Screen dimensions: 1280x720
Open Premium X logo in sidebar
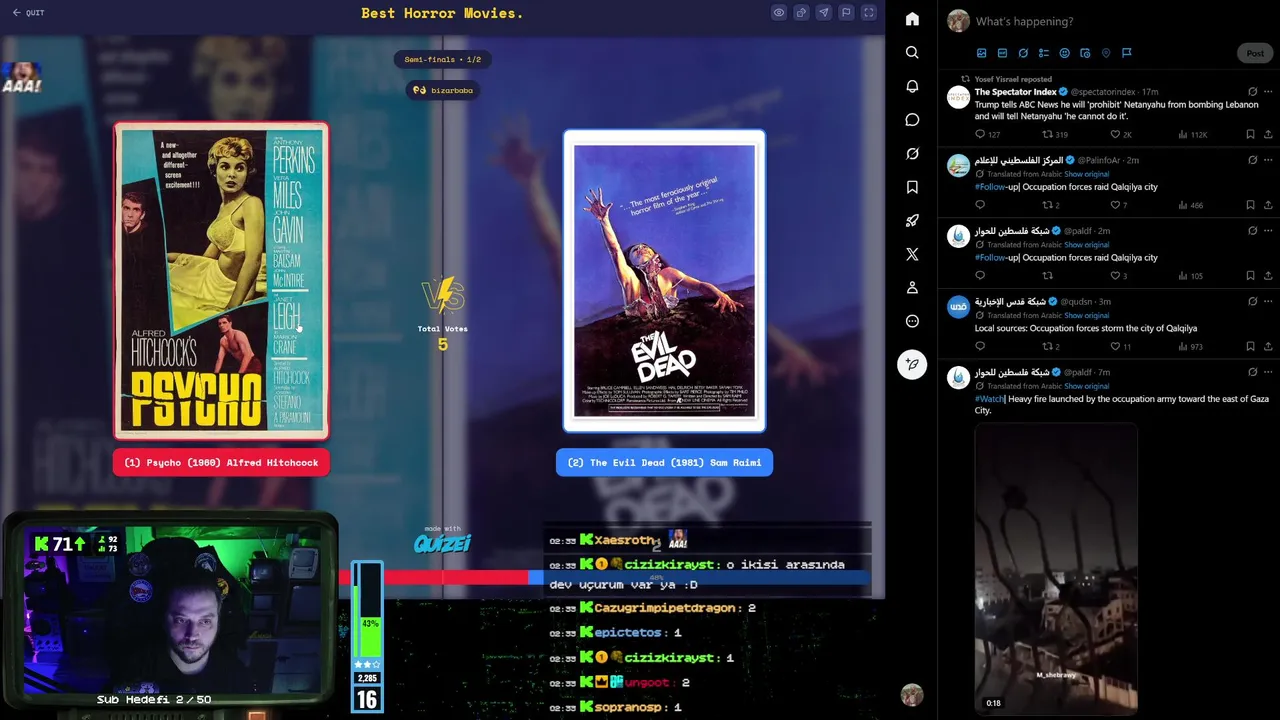pos(912,255)
